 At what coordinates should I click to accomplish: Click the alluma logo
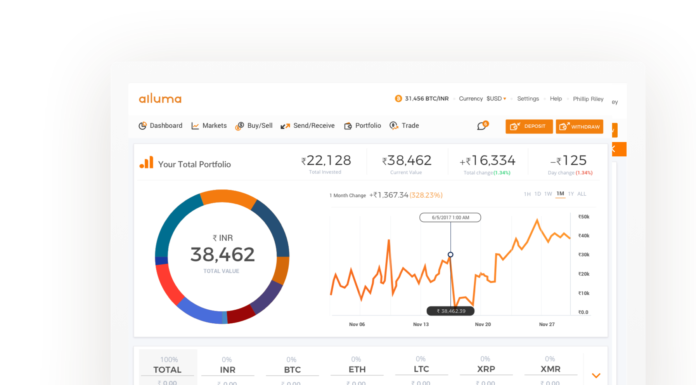pyautogui.click(x=160, y=99)
